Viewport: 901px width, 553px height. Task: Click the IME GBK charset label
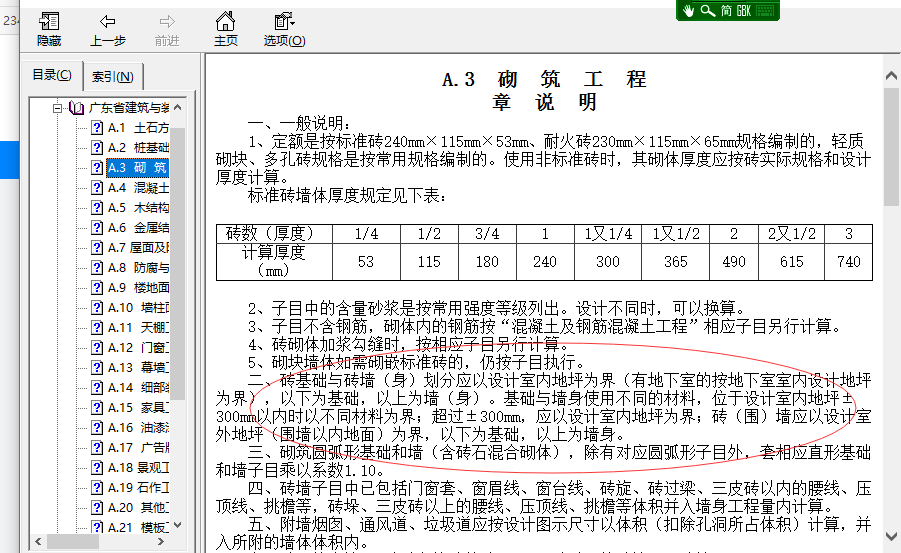pyautogui.click(x=744, y=10)
